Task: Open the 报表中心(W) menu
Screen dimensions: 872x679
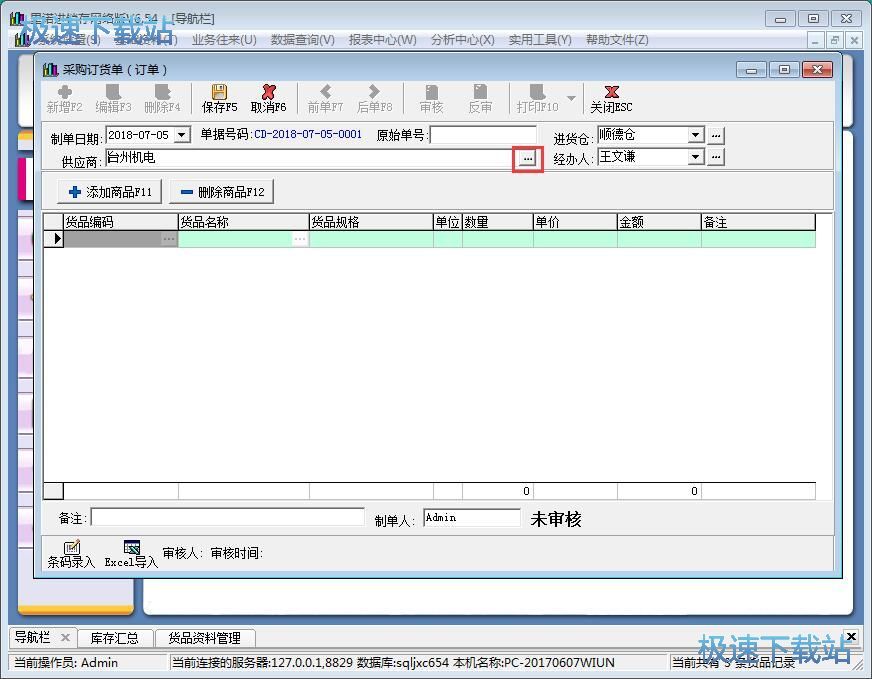Action: 383,40
